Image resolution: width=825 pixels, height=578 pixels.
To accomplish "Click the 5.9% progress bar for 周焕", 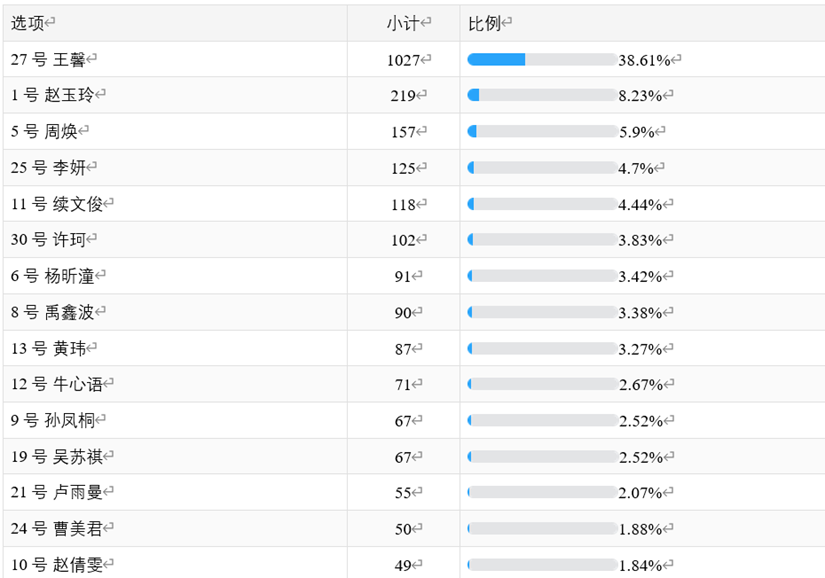I will 541,132.
